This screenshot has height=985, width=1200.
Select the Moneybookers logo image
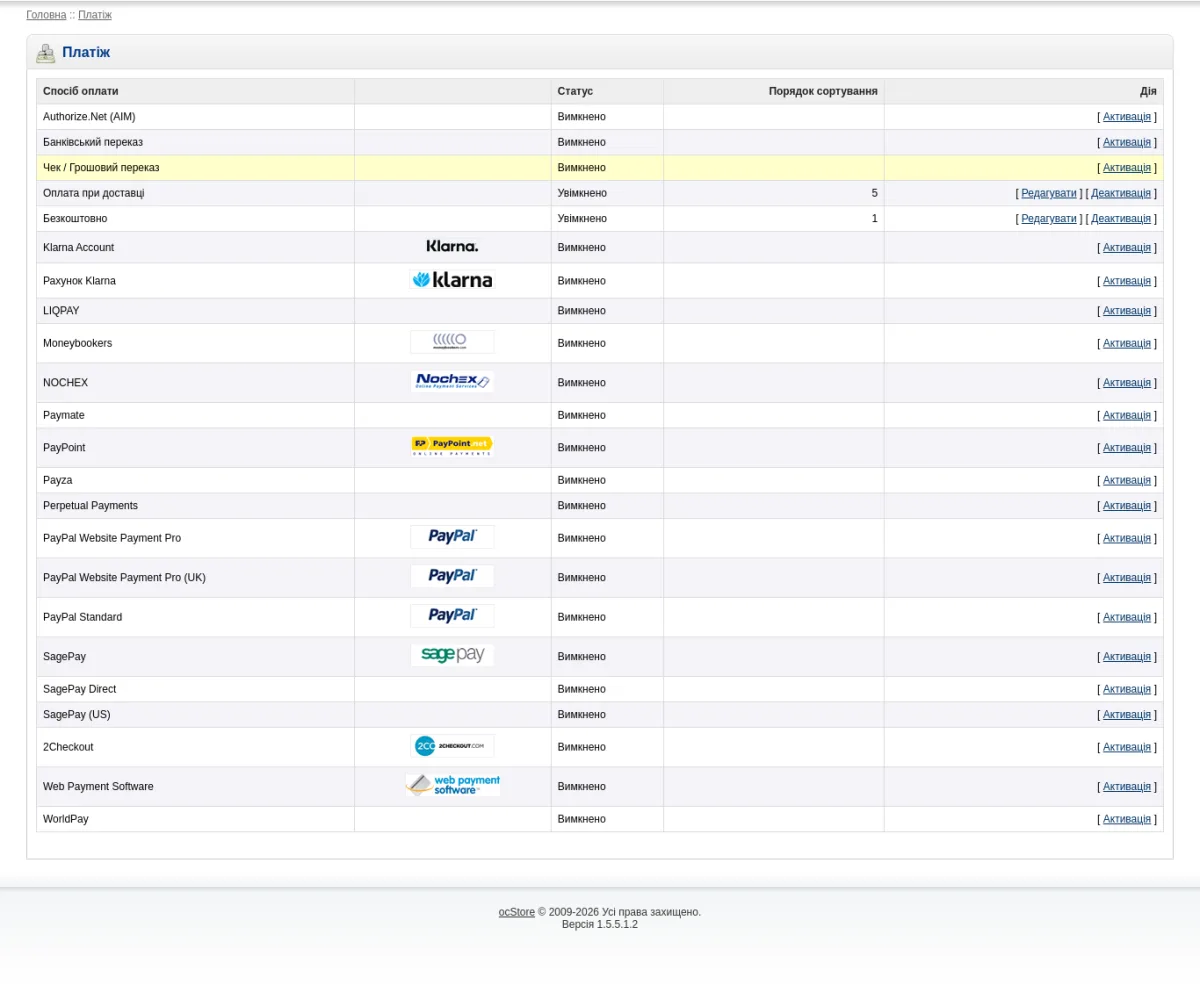coord(452,342)
